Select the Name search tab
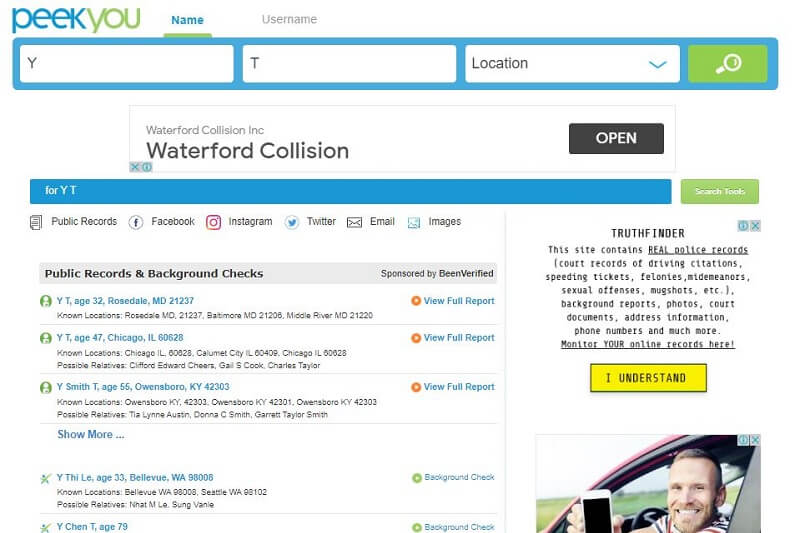The height and width of the screenshot is (533, 800). (x=187, y=19)
